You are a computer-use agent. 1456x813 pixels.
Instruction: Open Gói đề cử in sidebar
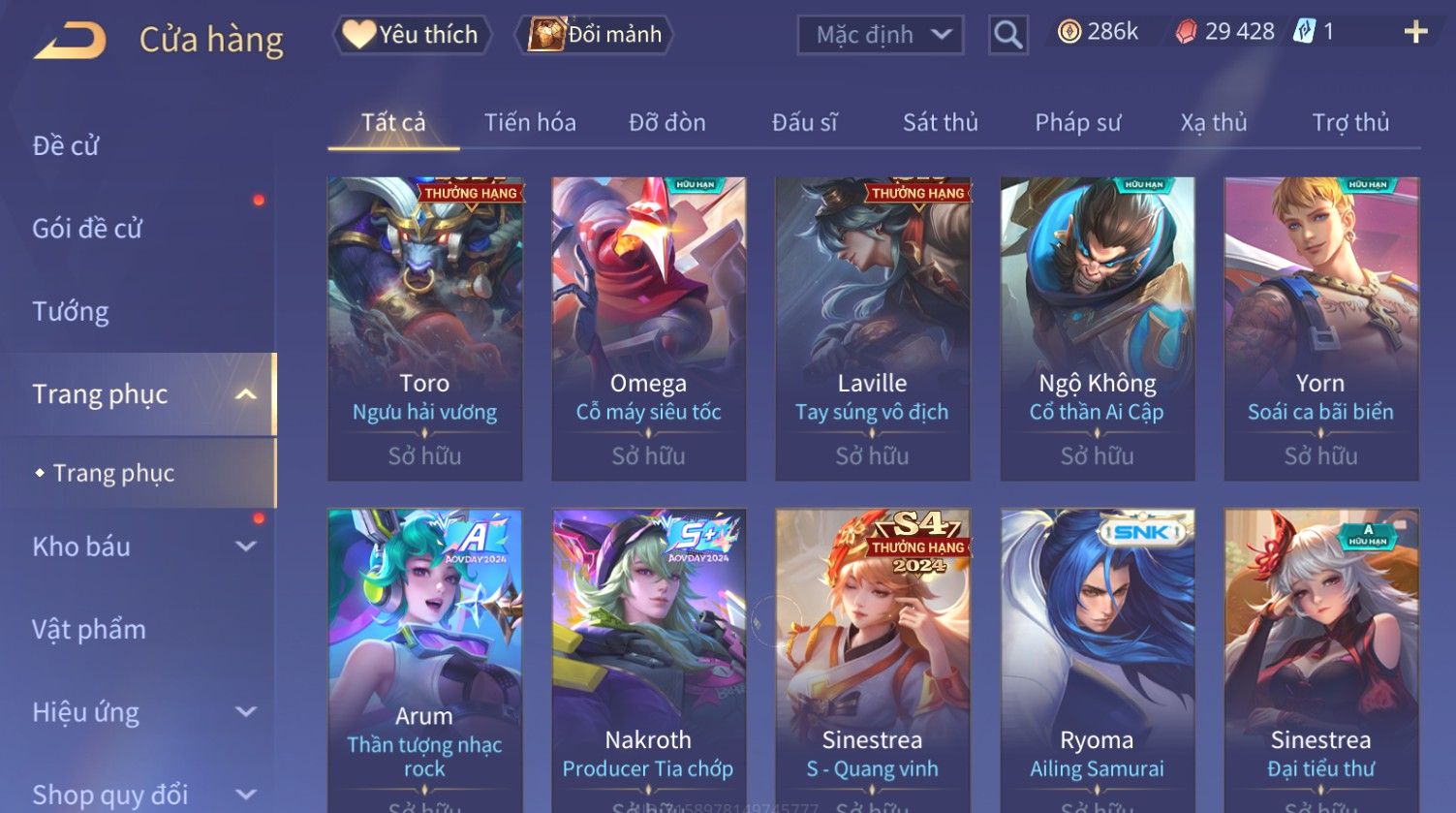tap(87, 229)
